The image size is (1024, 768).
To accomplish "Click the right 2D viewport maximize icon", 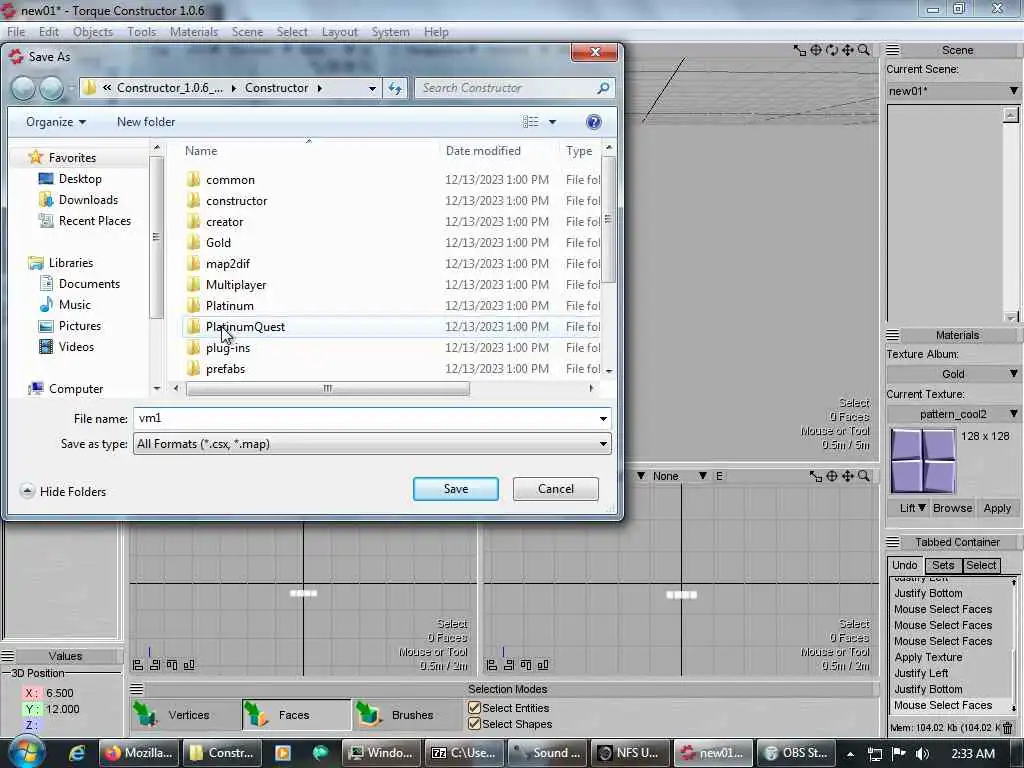I will point(816,476).
